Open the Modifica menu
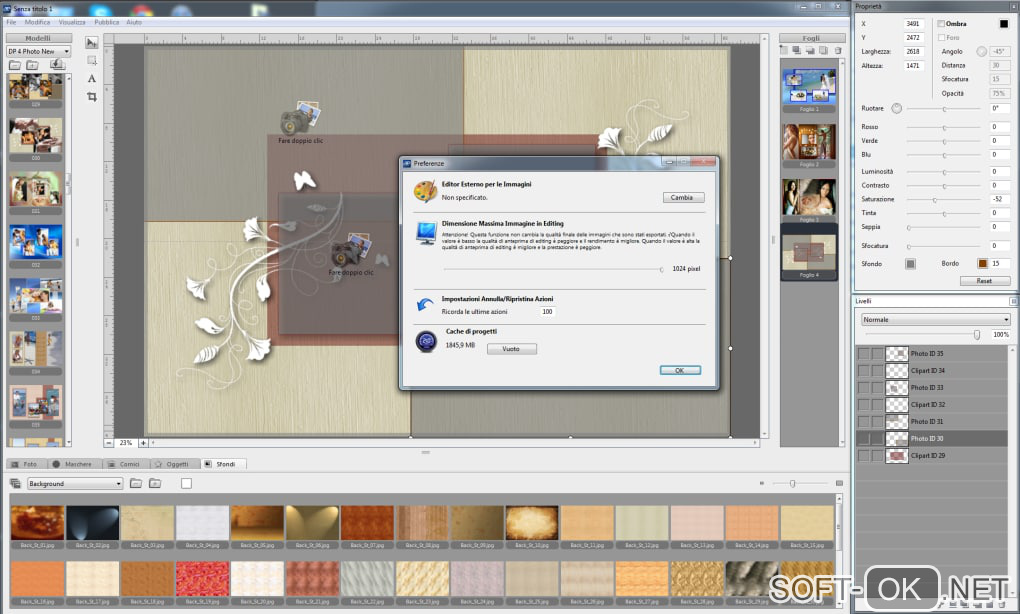Viewport: 1020px width, 614px height. (x=37, y=22)
